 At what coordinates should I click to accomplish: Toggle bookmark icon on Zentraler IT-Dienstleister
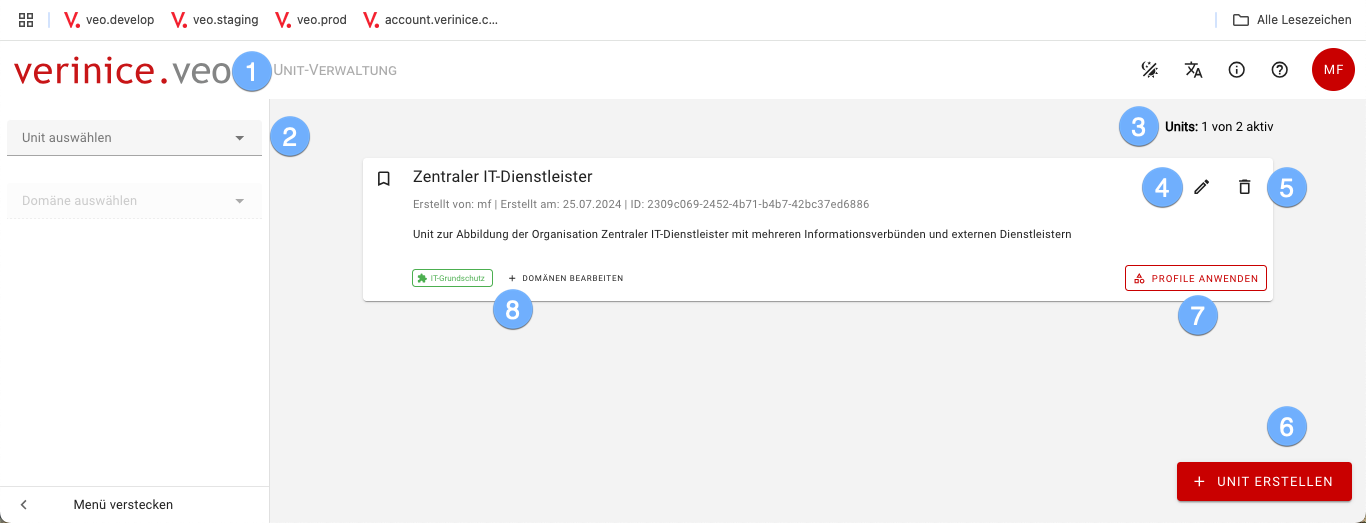tap(383, 179)
